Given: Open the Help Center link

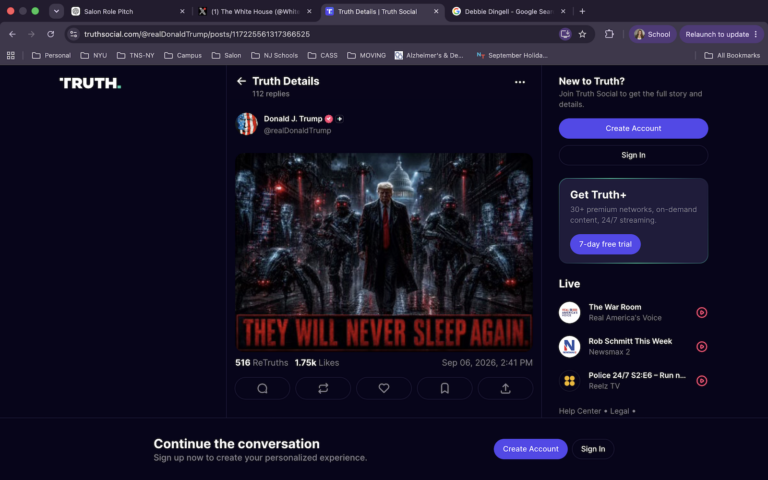Looking at the screenshot, I should click(x=579, y=411).
